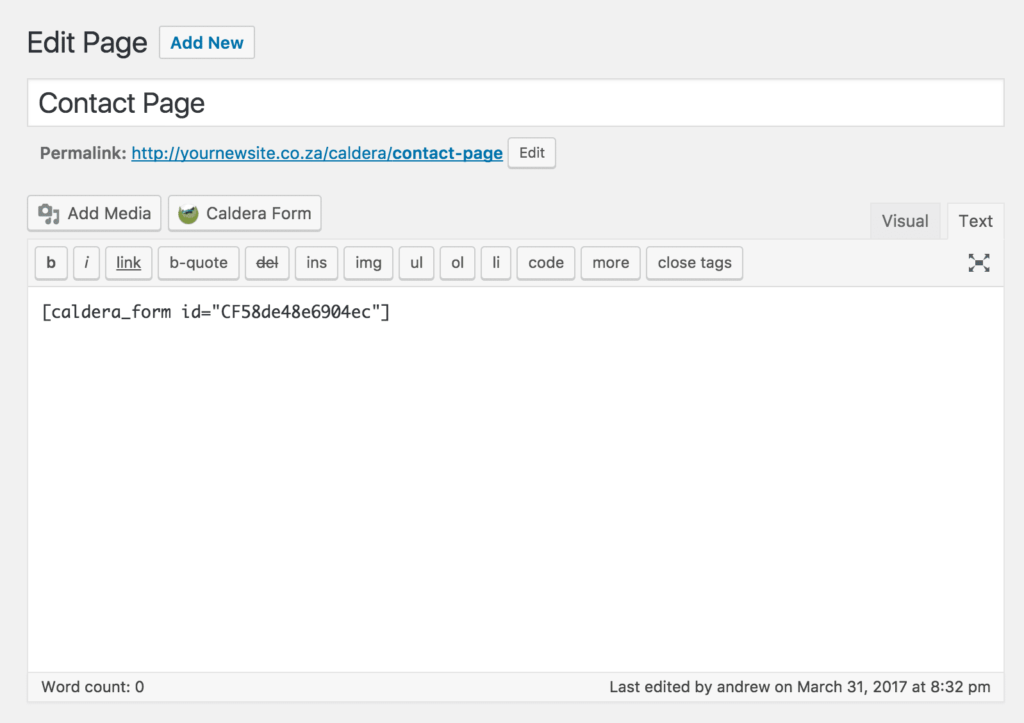
Task: Click into the caldera_form shortcode text
Action: (x=216, y=312)
